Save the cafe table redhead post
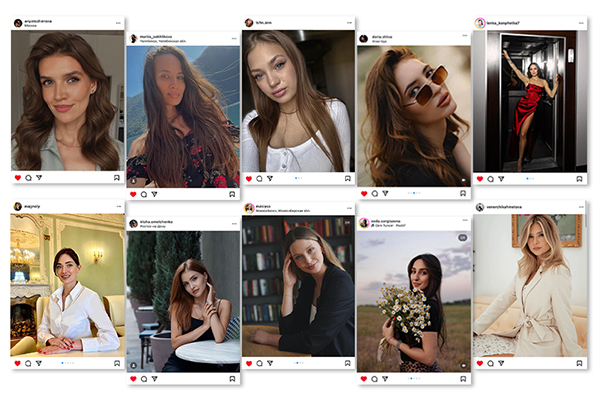Image resolution: width=600 pixels, height=400 pixels. (232, 379)
